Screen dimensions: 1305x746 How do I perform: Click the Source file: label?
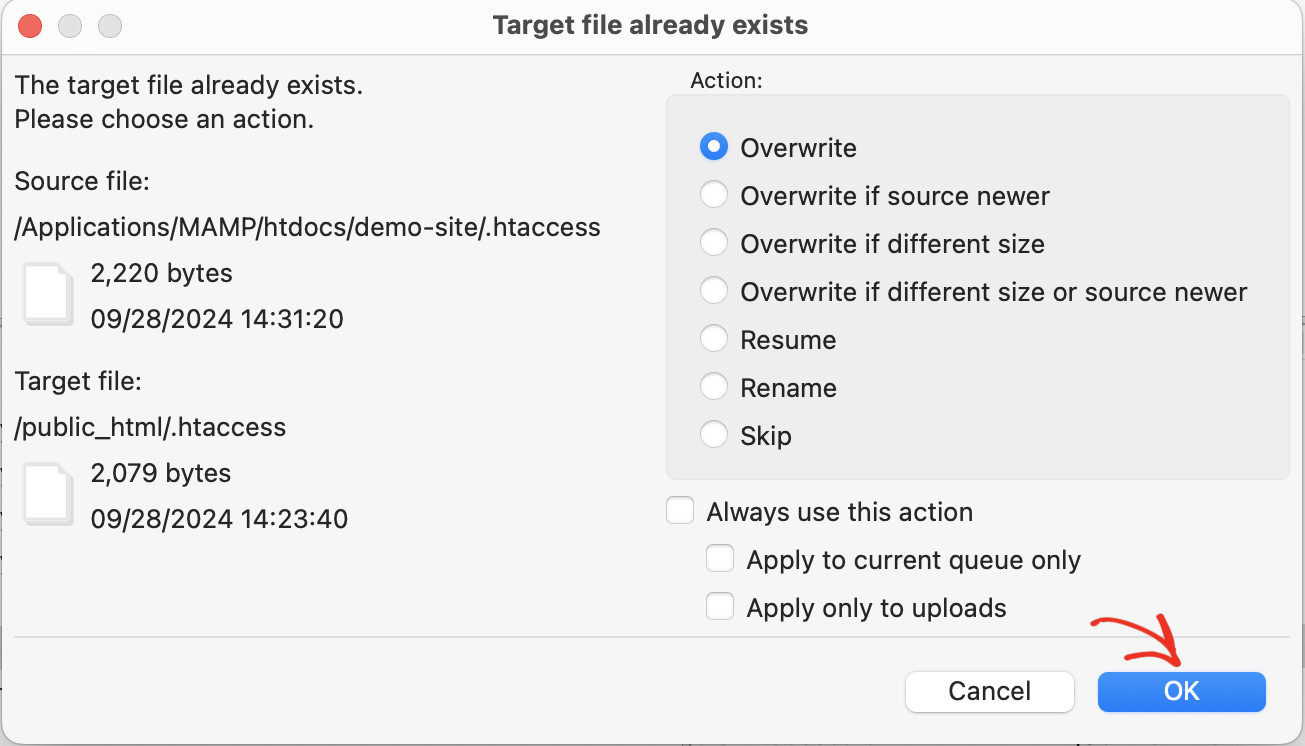[82, 181]
